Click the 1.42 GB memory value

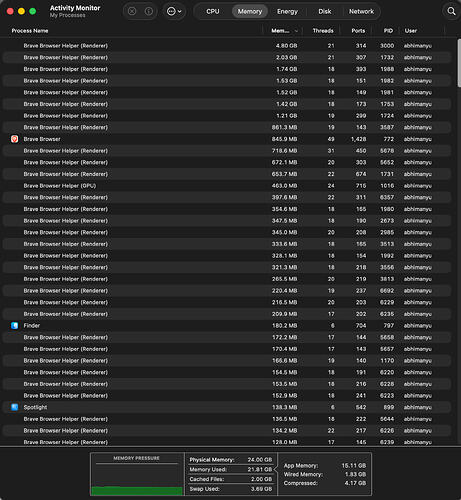[286, 104]
